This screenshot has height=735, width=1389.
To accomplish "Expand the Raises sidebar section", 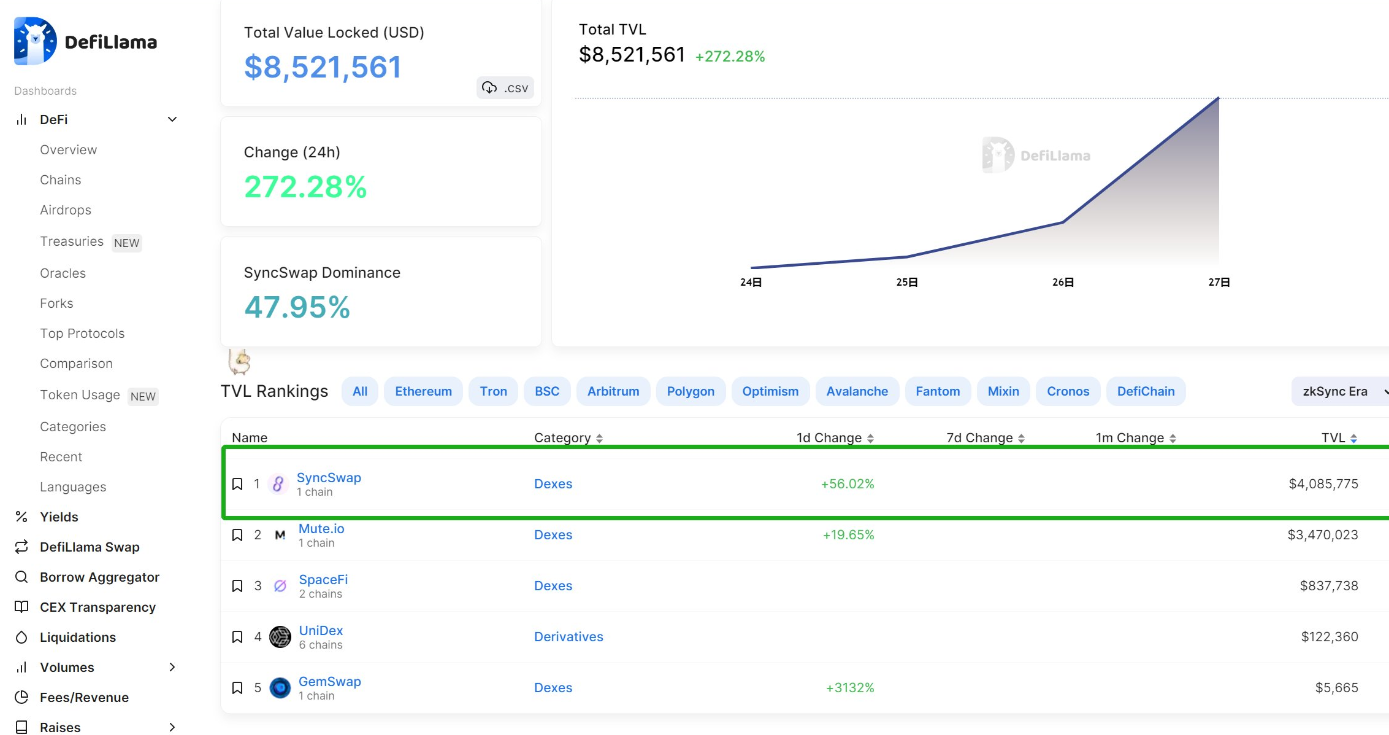I will (x=172, y=727).
